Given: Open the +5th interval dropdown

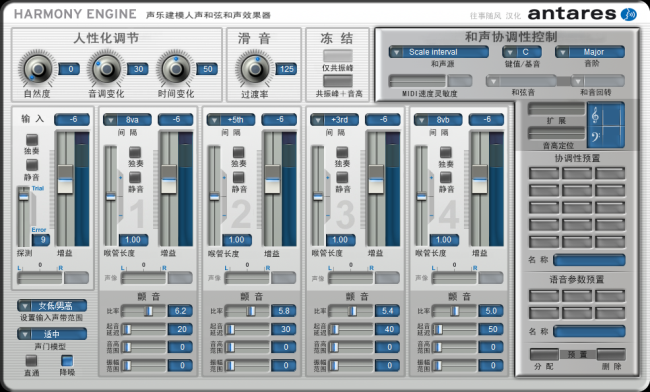Looking at the screenshot, I should pos(231,120).
